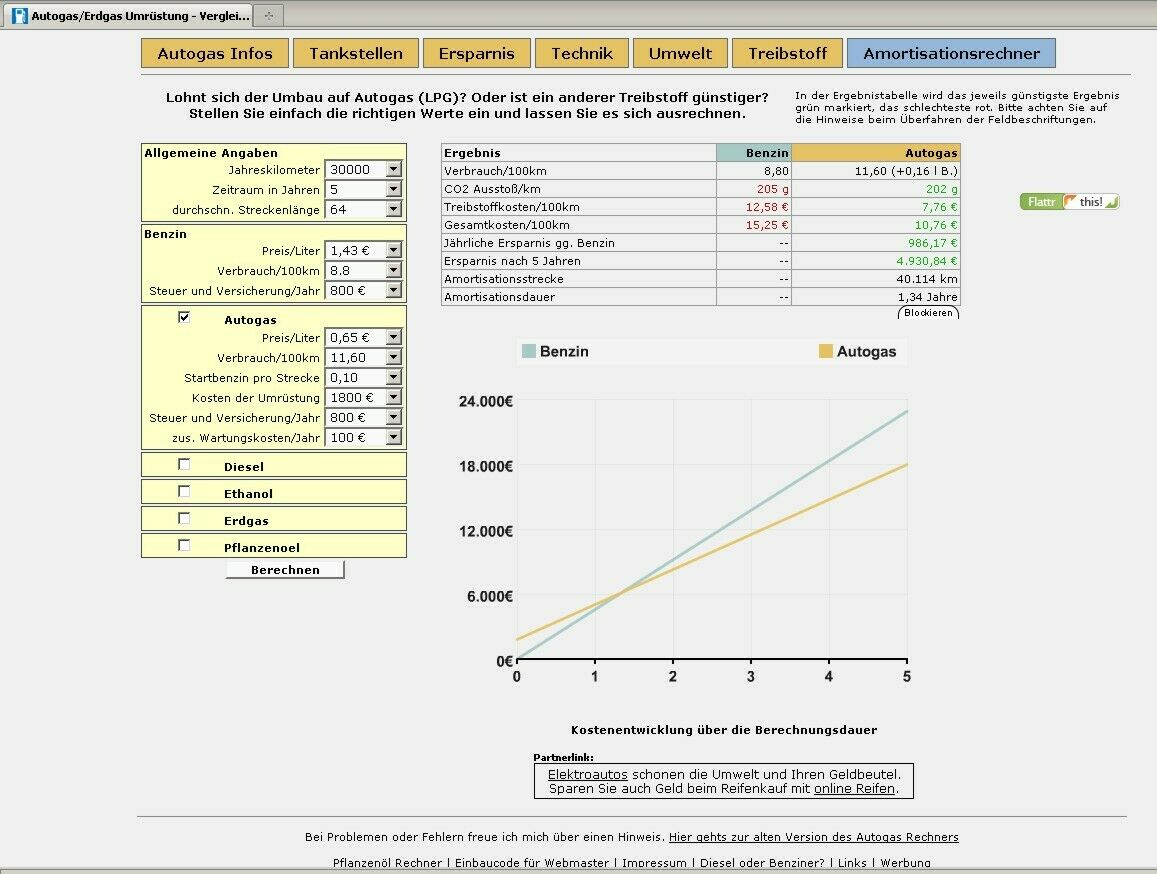Enable the Diesel checkbox
Screen dimensions: 1157x874
(184, 464)
